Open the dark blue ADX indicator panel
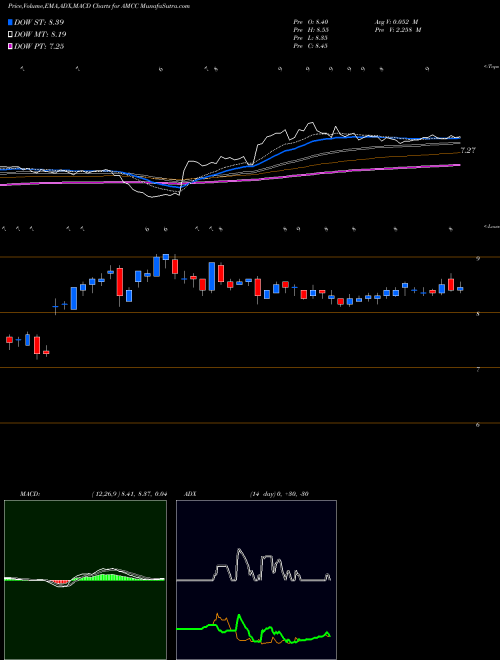The image size is (500, 660). tap(256, 580)
